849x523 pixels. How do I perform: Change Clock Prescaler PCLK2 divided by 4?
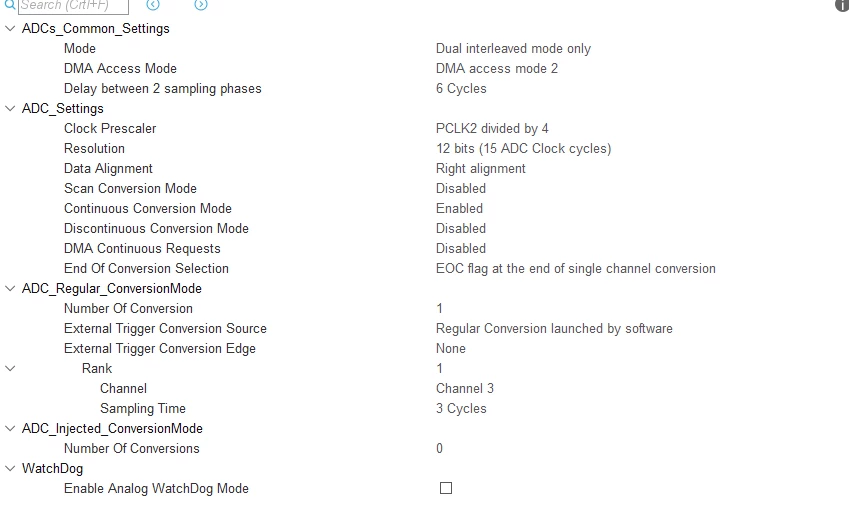click(492, 129)
